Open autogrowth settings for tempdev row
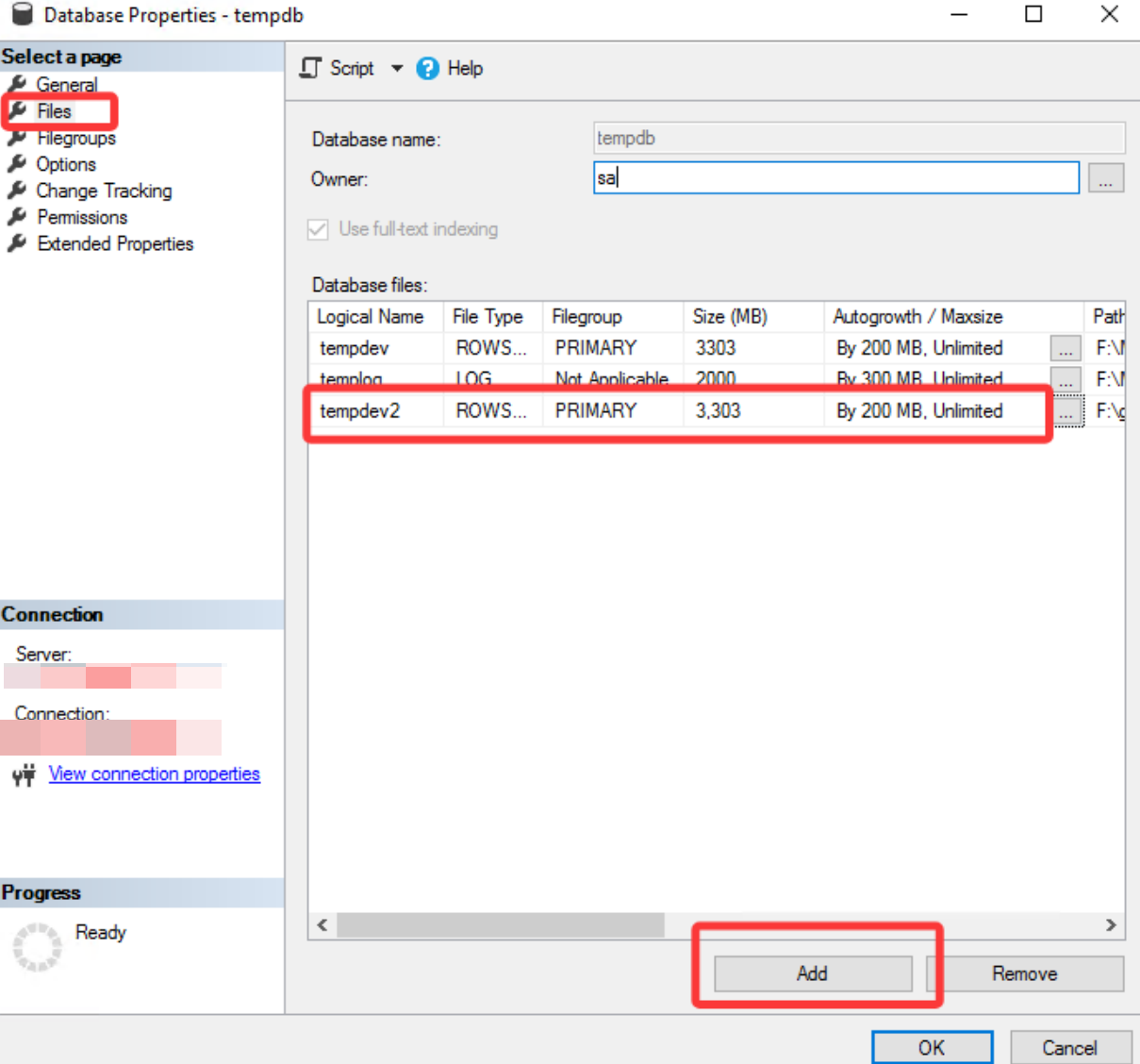 [x=1066, y=348]
